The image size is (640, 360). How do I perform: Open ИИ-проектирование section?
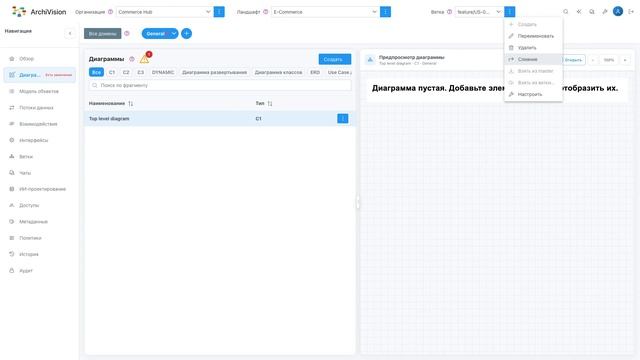pos(40,189)
